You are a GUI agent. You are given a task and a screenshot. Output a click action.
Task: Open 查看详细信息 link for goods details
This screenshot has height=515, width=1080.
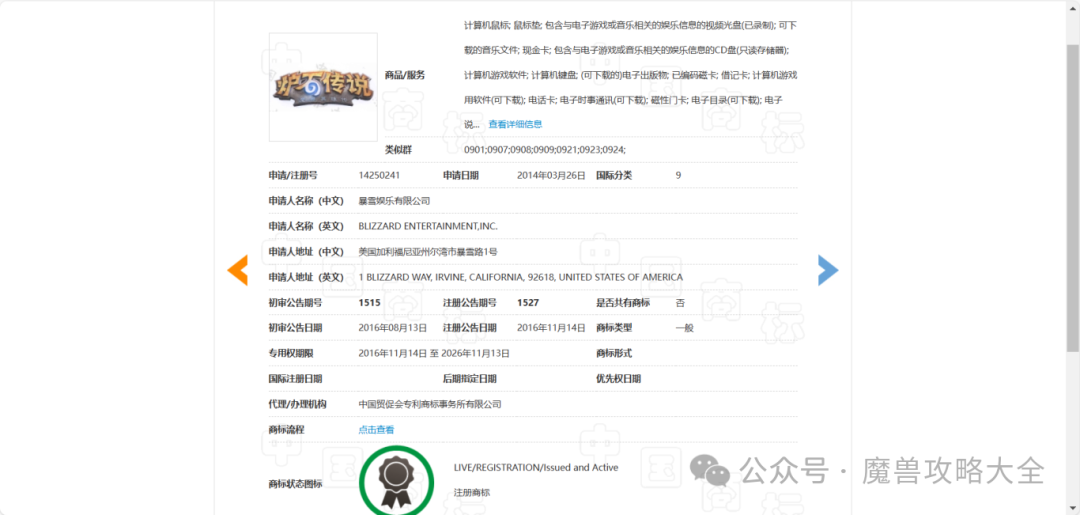click(x=515, y=124)
